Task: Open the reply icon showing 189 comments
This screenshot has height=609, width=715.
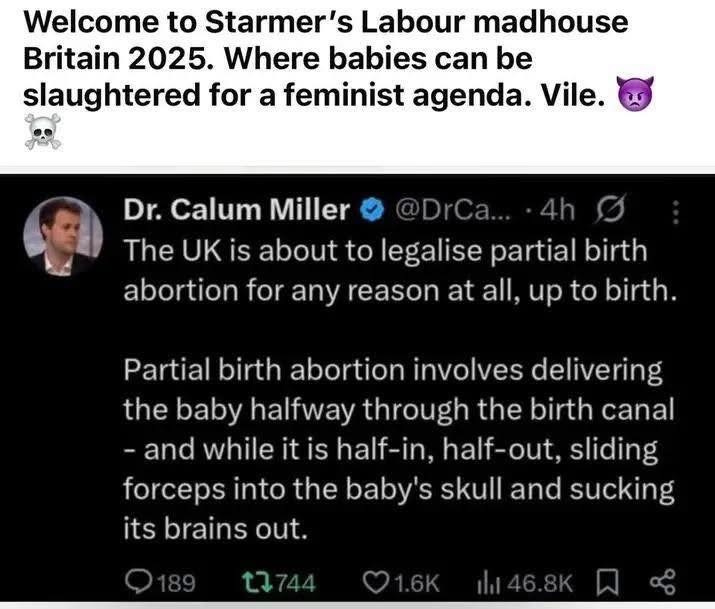Action: pos(140,583)
